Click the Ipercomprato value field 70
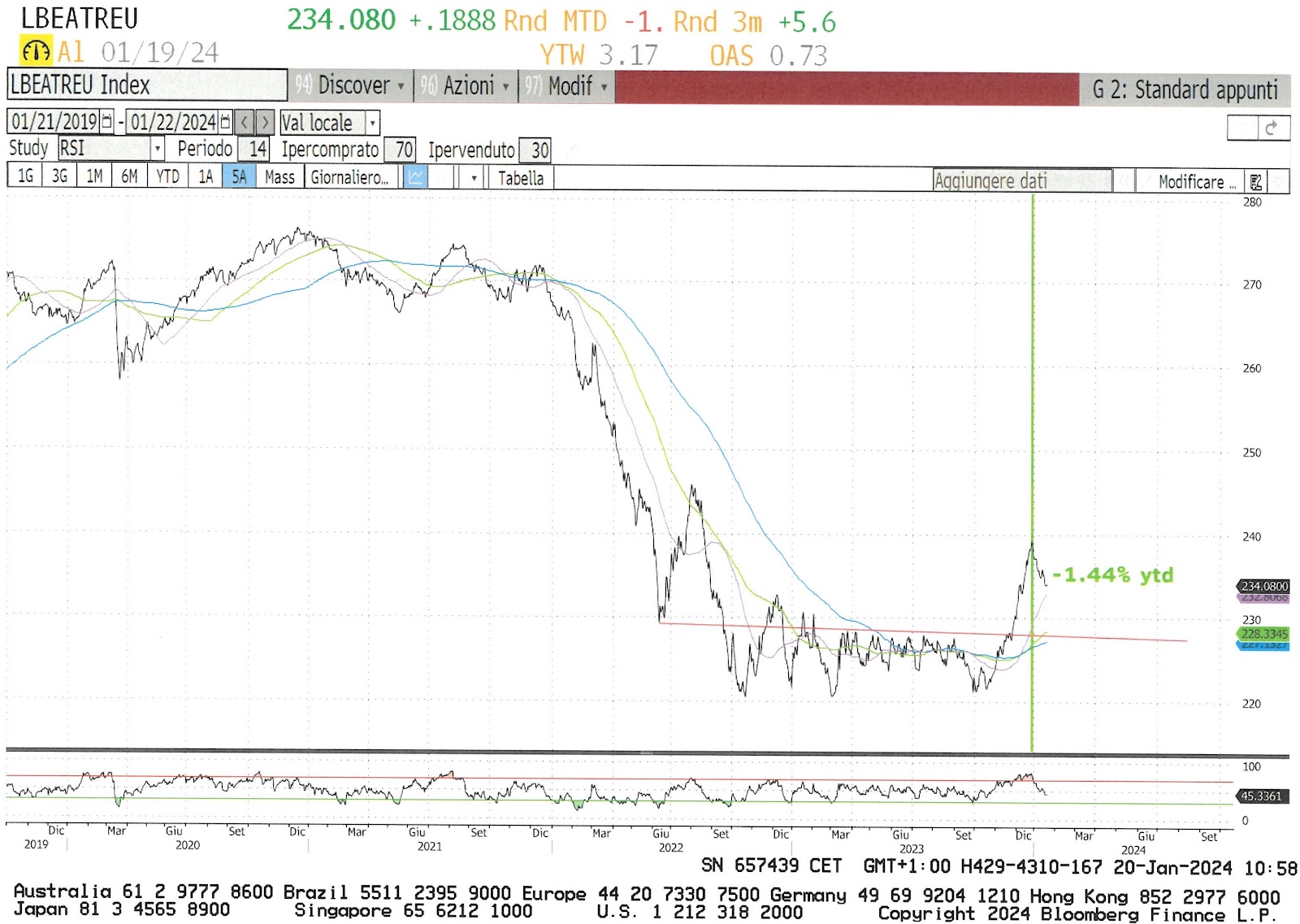 coord(400,150)
